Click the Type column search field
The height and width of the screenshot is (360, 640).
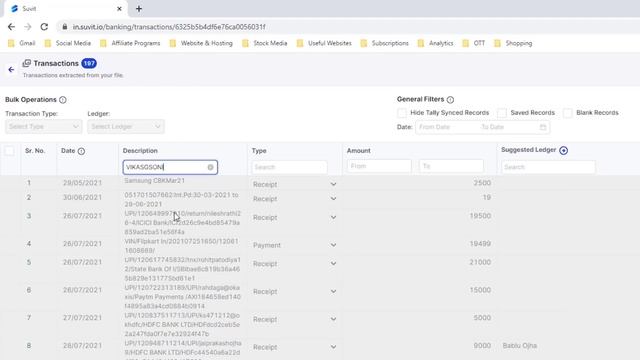pyautogui.click(x=289, y=167)
